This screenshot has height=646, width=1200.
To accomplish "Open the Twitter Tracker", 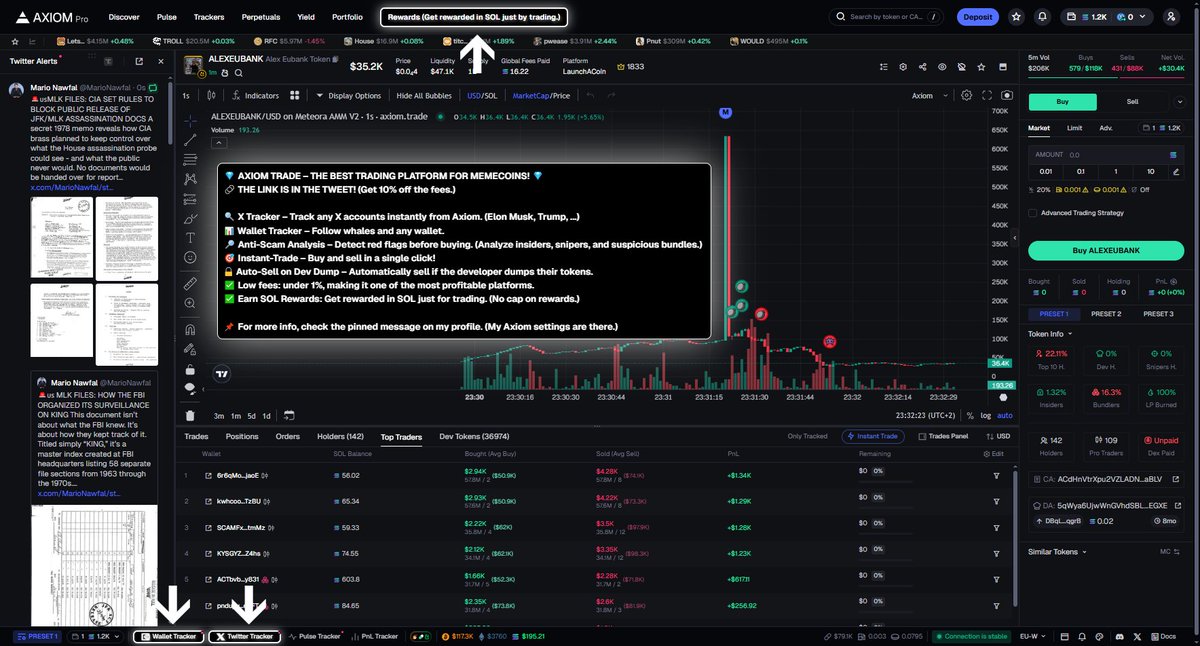I will point(244,636).
